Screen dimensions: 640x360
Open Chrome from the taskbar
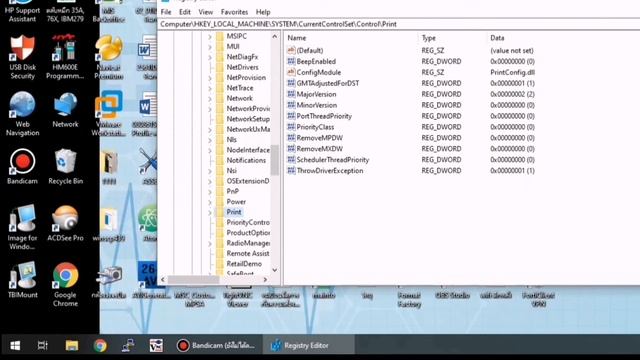(x=100, y=346)
